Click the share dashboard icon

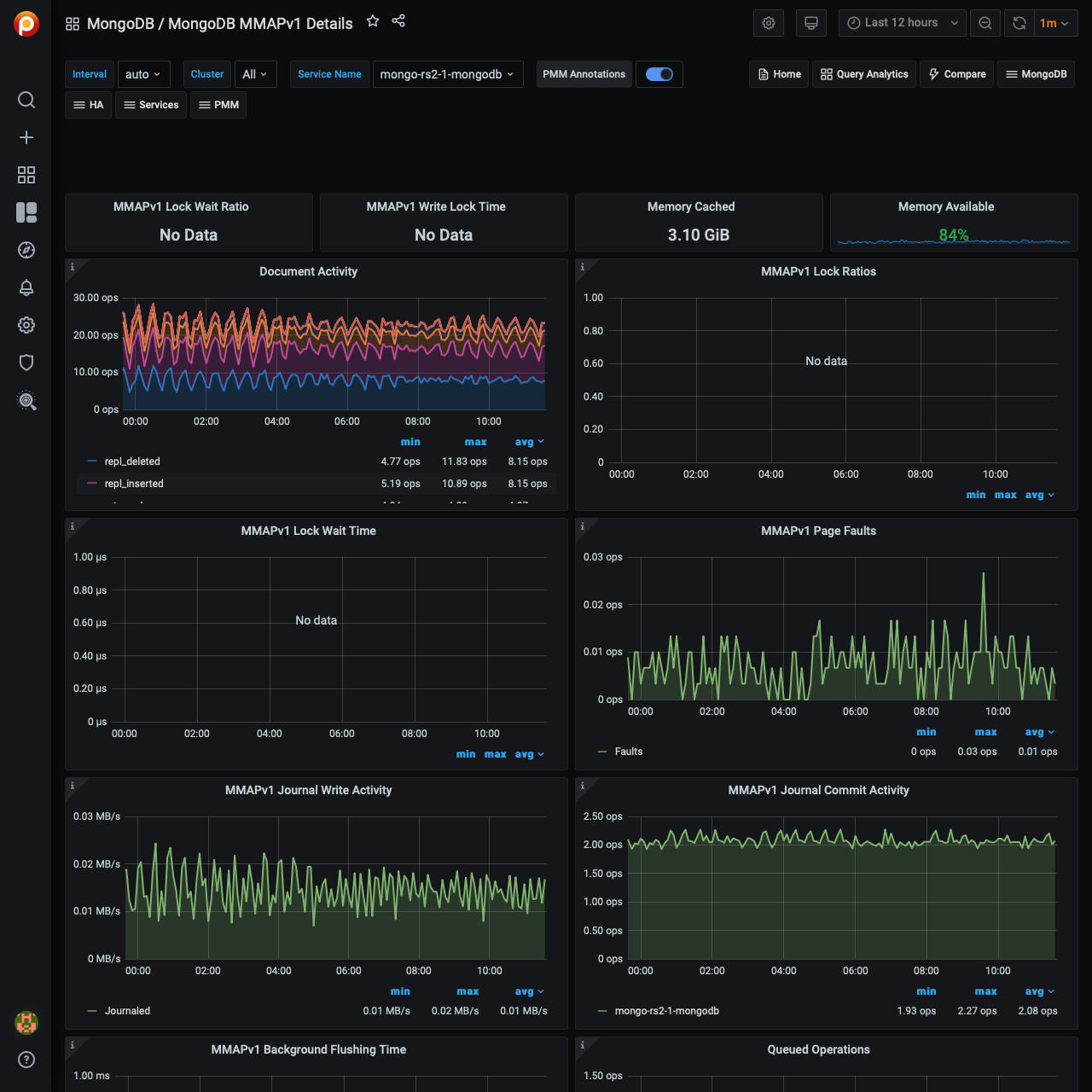(x=398, y=21)
